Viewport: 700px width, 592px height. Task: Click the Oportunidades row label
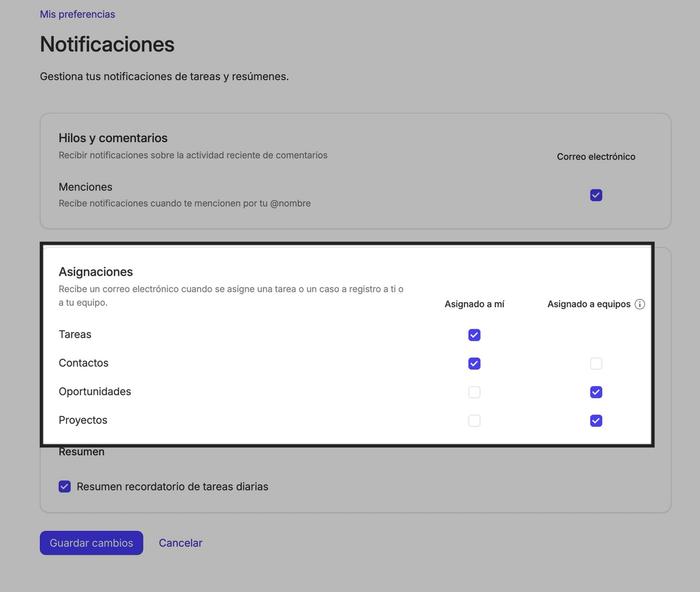(x=95, y=392)
